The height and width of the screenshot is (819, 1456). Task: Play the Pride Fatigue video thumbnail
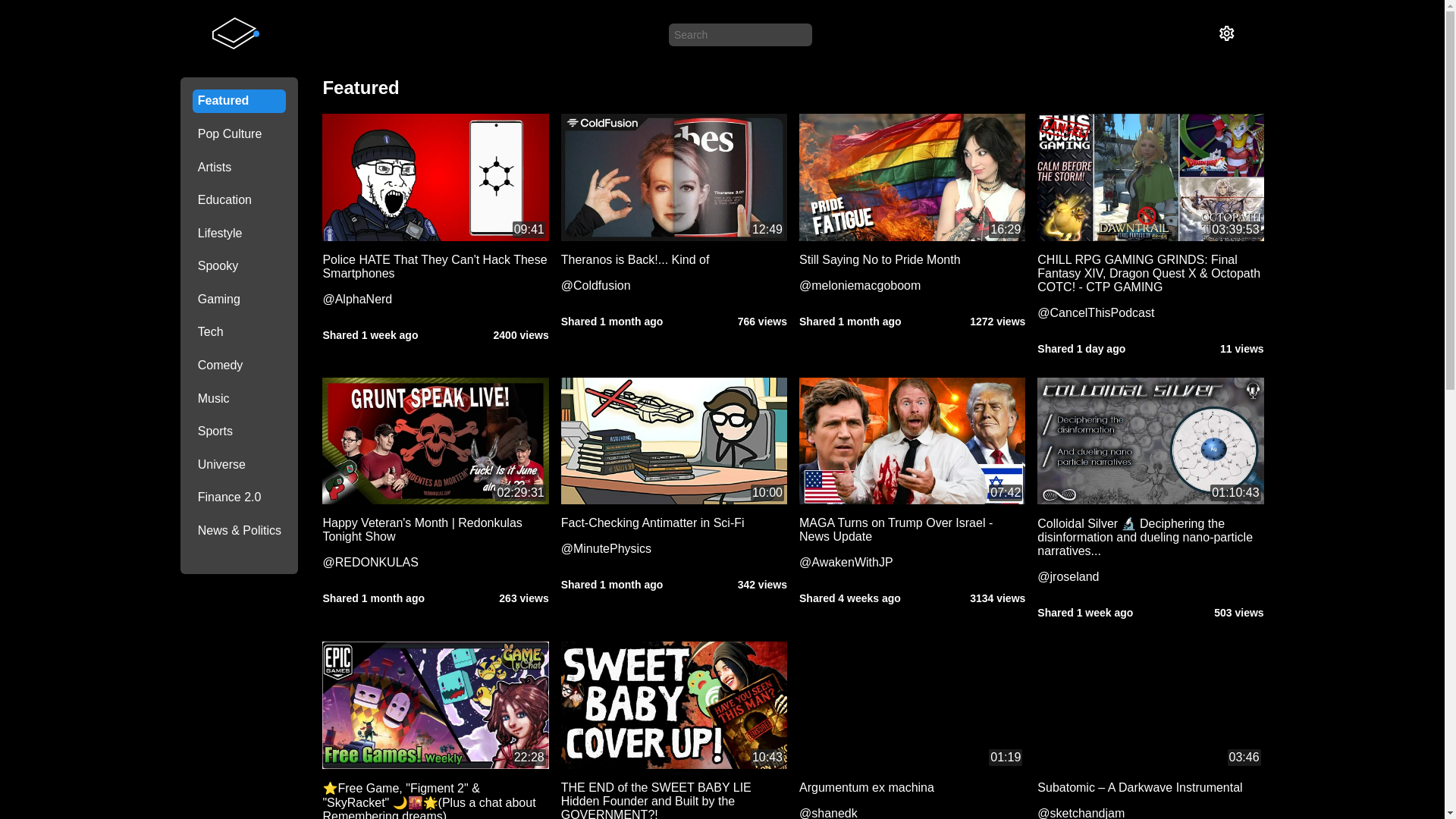[x=912, y=177]
